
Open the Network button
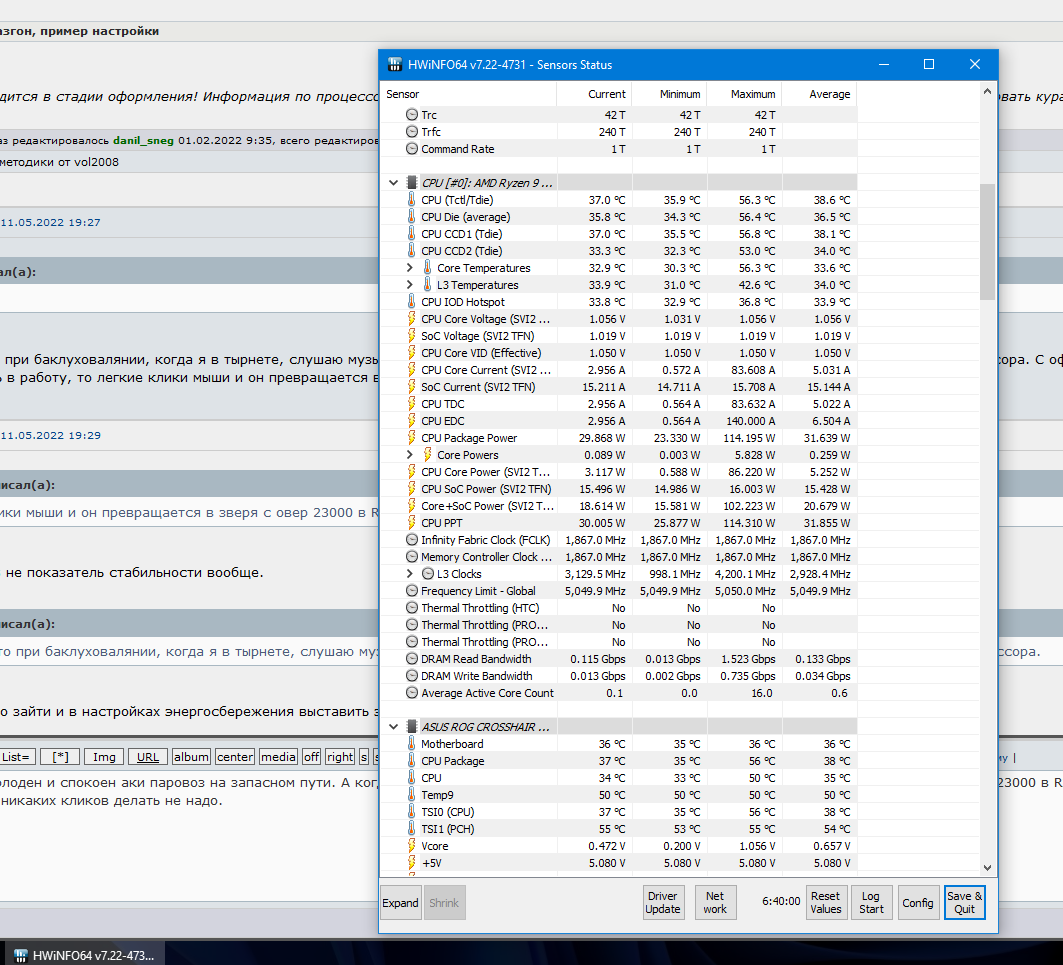click(x=715, y=903)
